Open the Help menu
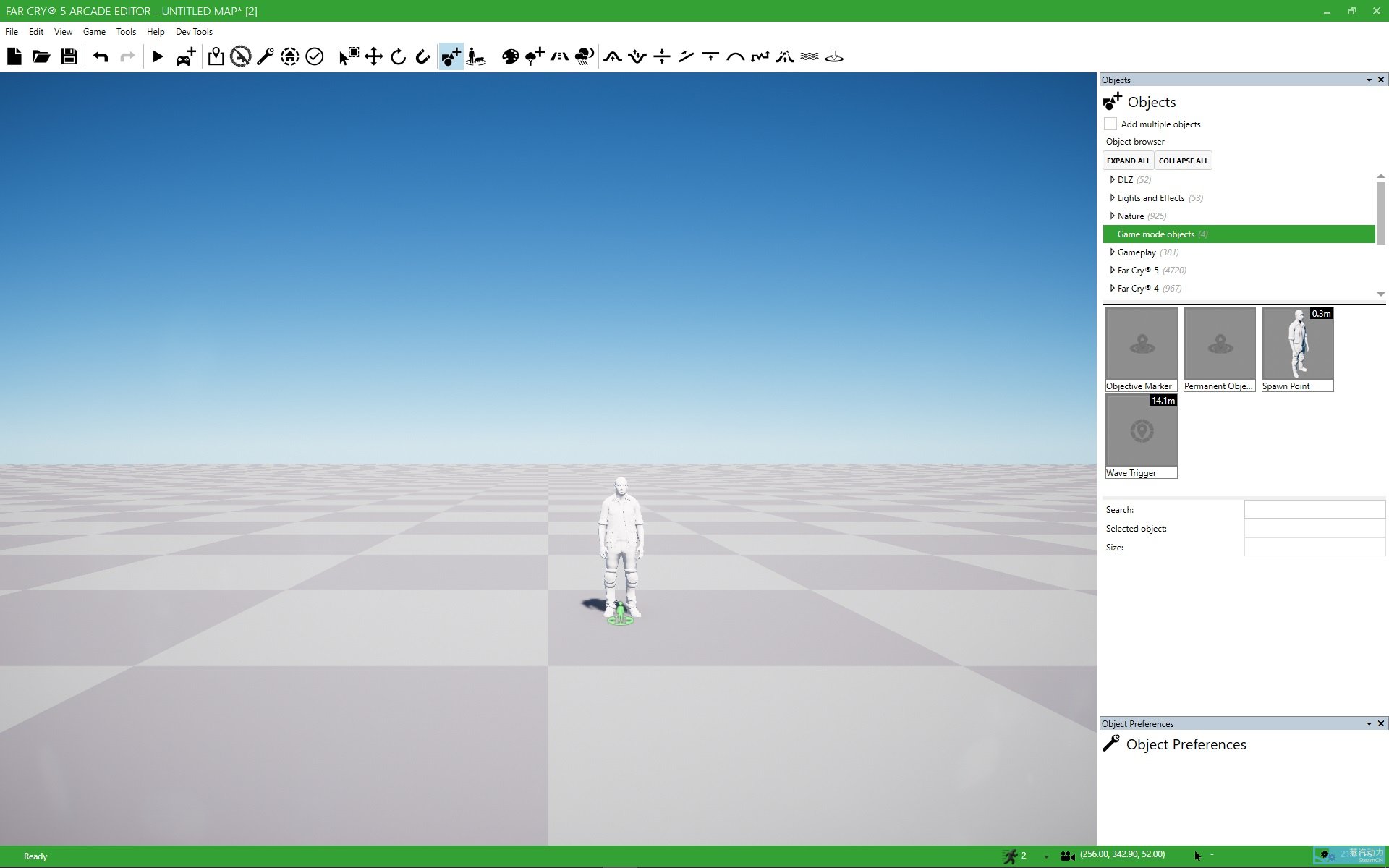This screenshot has width=1389, height=868. click(x=156, y=32)
